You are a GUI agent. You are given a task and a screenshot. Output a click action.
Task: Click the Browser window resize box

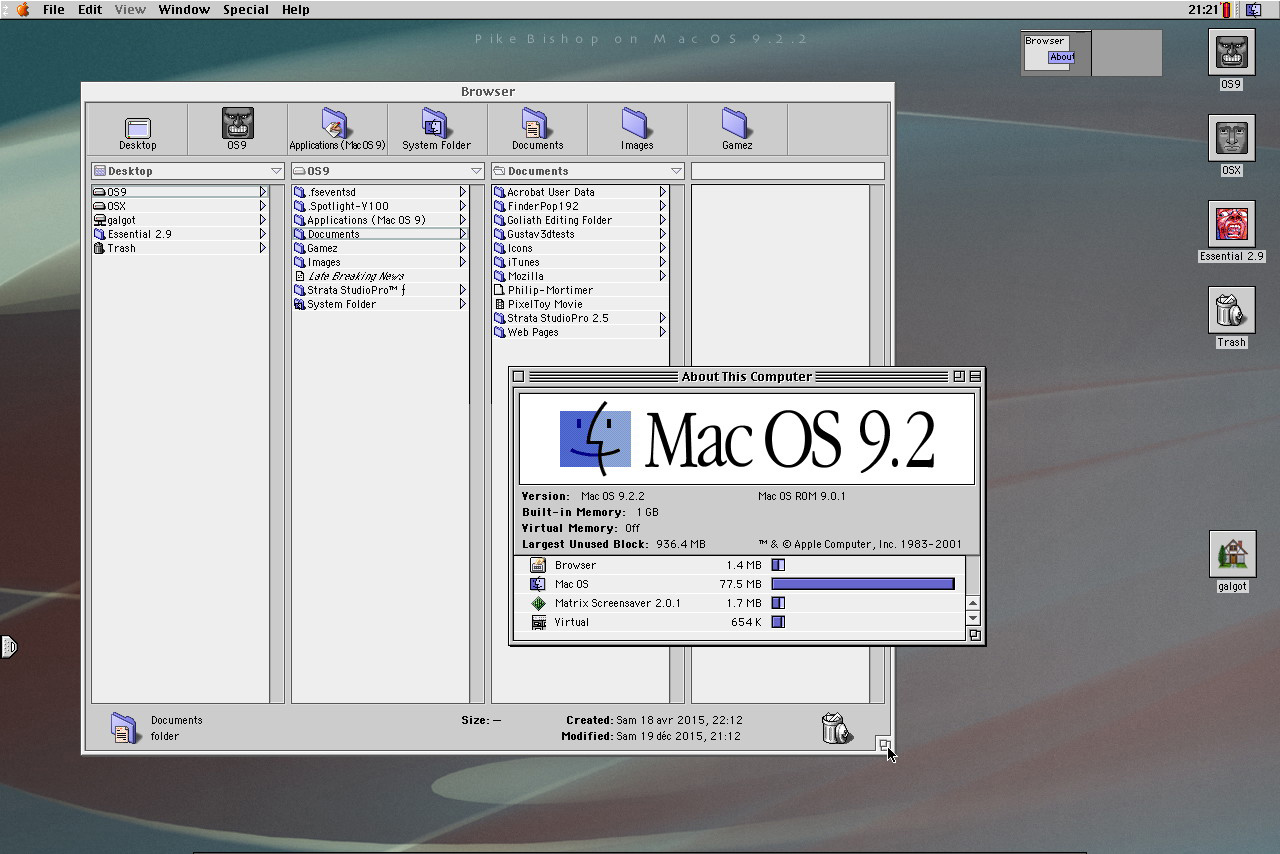coord(884,743)
